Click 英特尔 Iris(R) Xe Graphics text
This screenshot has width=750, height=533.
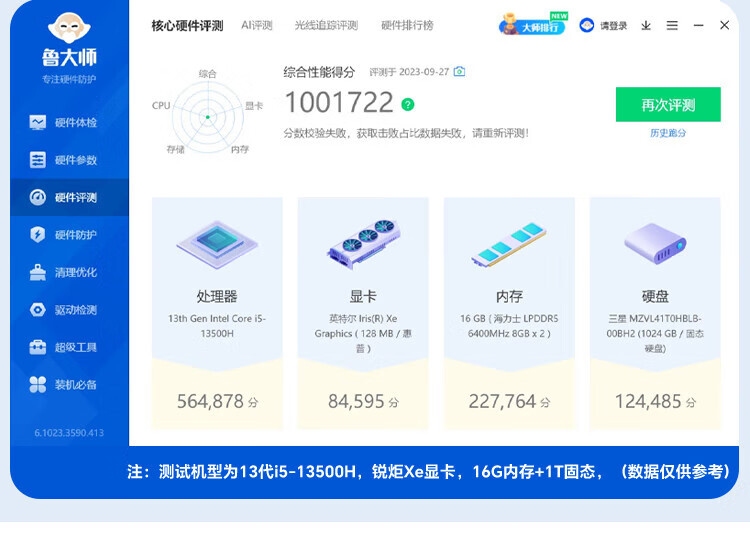point(363,333)
